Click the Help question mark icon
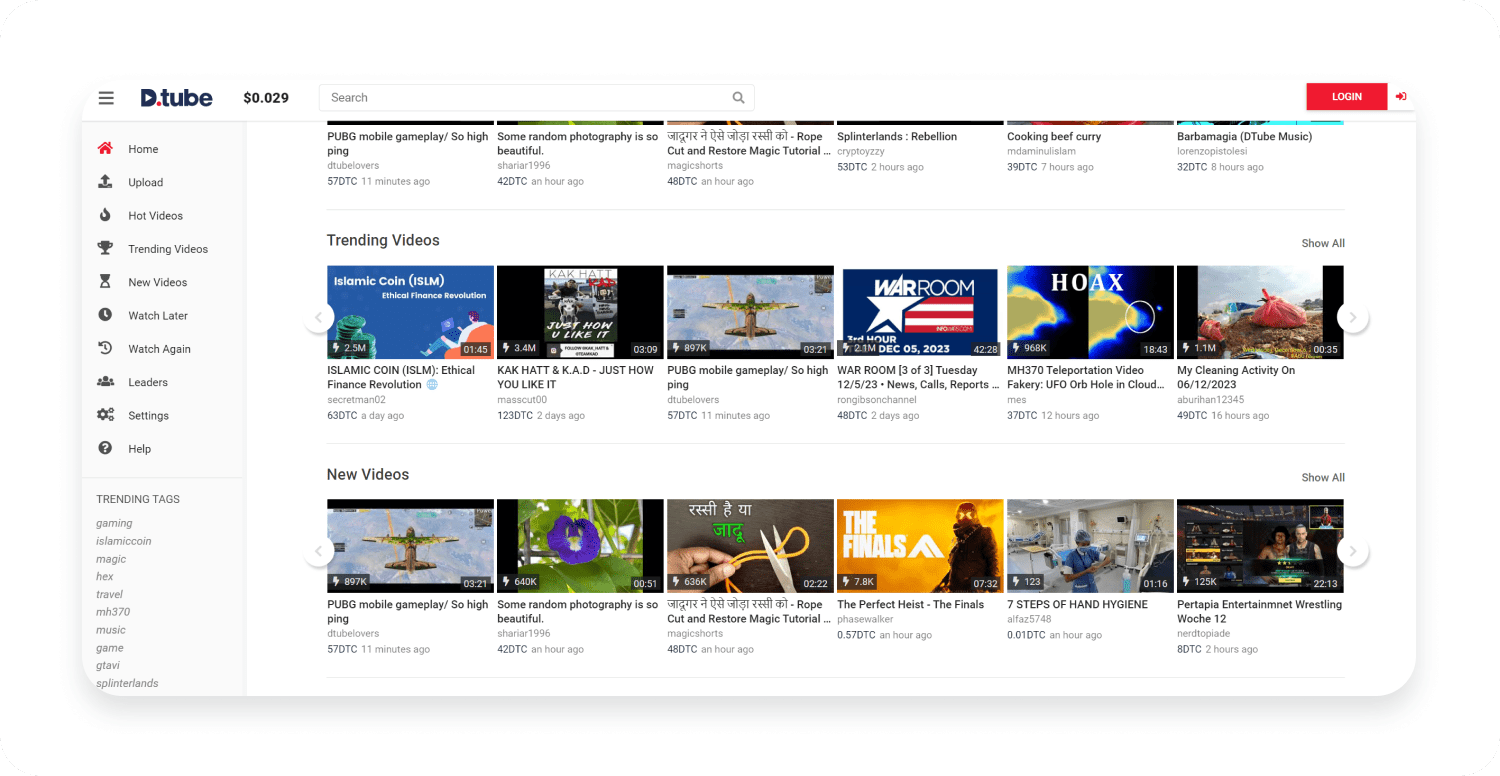The width and height of the screenshot is (1500, 776). click(x=105, y=448)
